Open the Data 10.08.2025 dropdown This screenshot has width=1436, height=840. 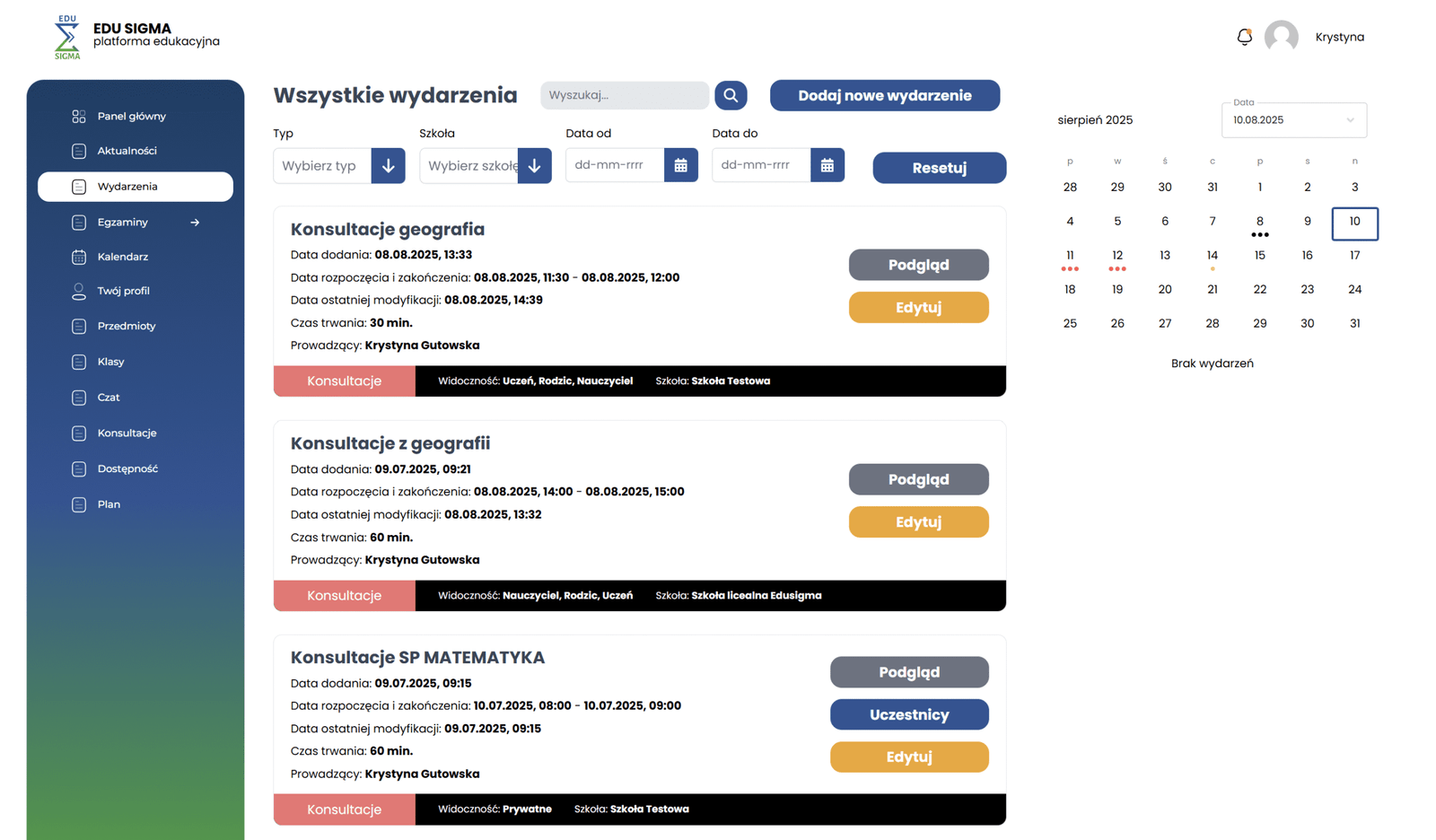point(1293,120)
